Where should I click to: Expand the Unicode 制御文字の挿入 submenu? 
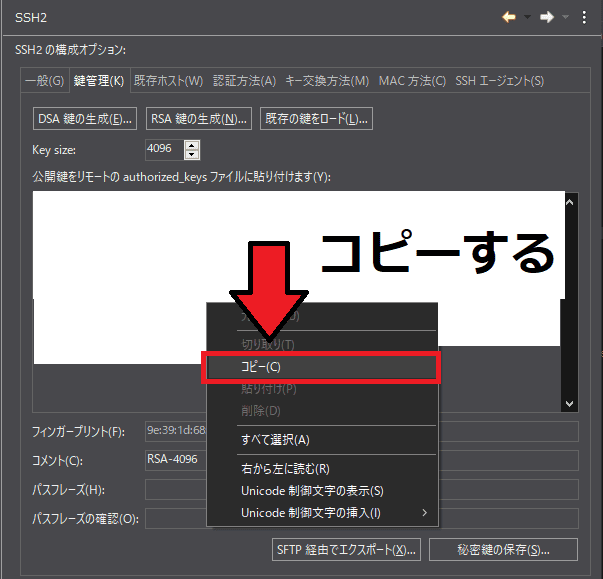[x=425, y=513]
